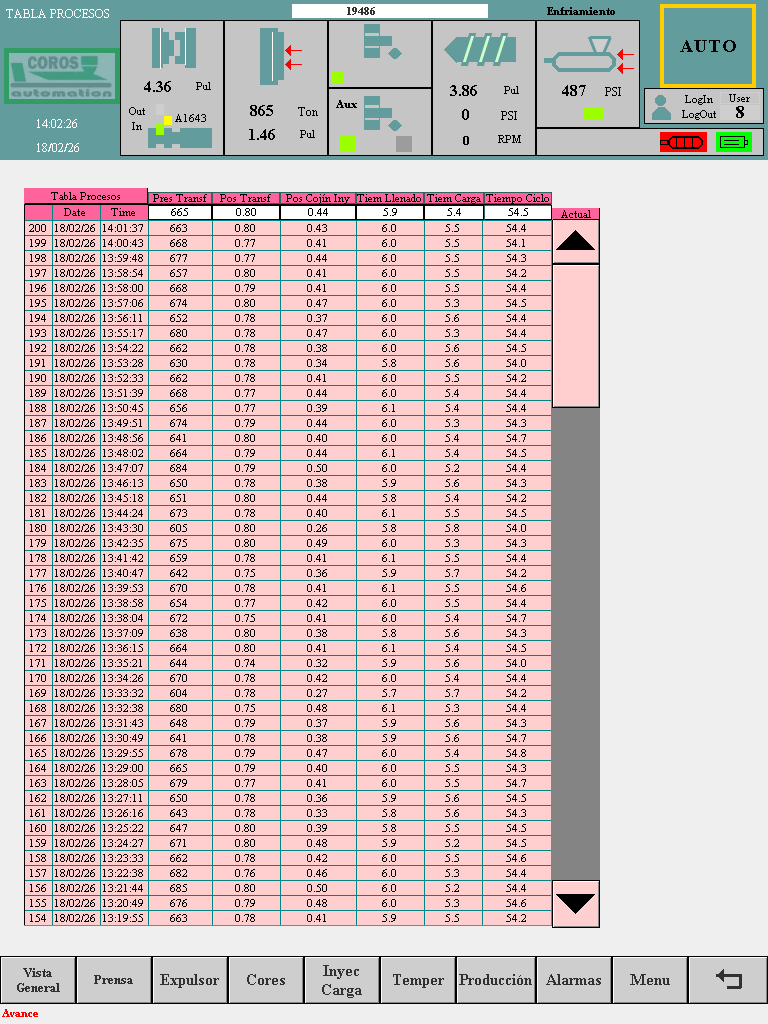Open the Menu button
This screenshot has width=768, height=1024.
tap(649, 980)
